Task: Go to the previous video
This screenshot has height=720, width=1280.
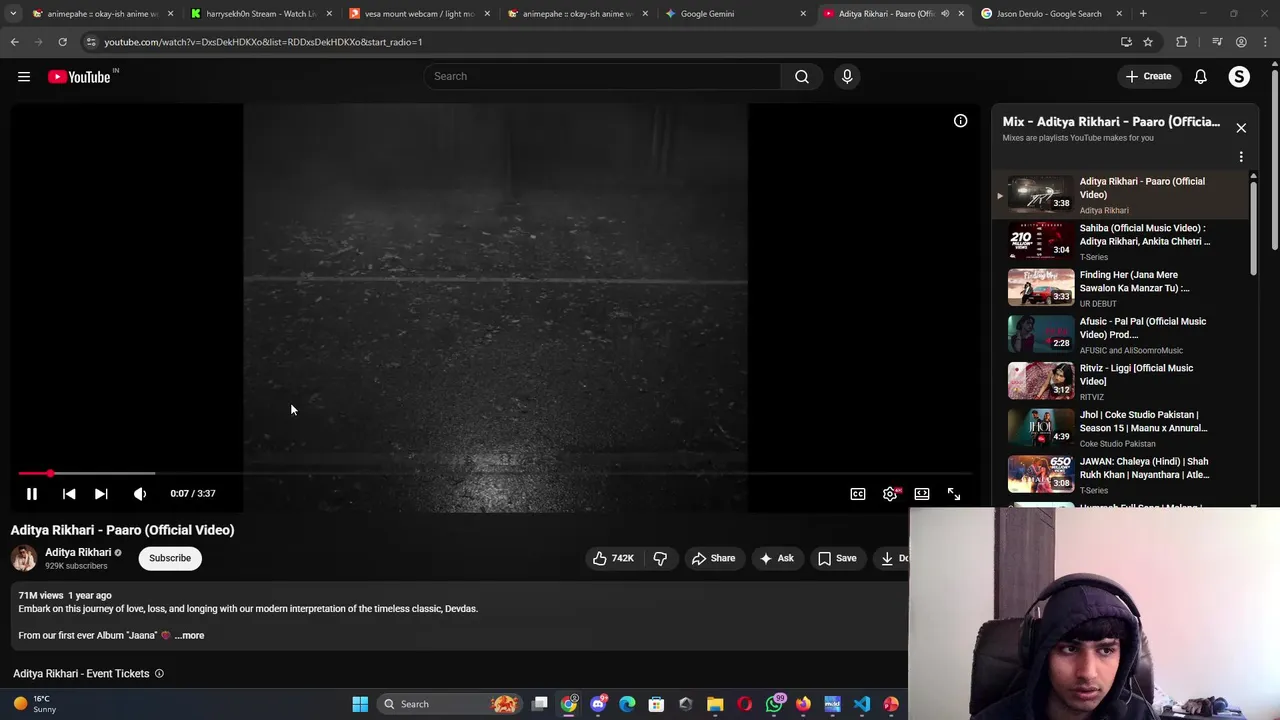Action: [x=69, y=493]
